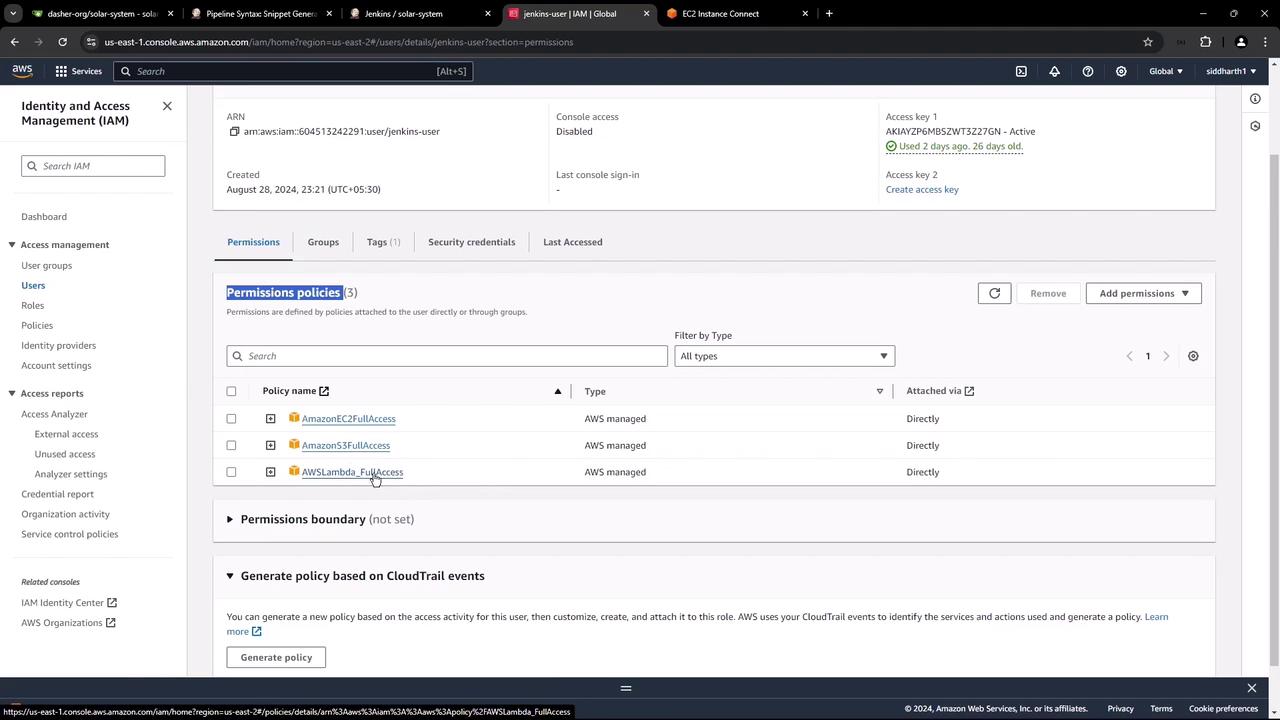Open the browser extensions icon
Screen dimensions: 1280x720
(1205, 42)
